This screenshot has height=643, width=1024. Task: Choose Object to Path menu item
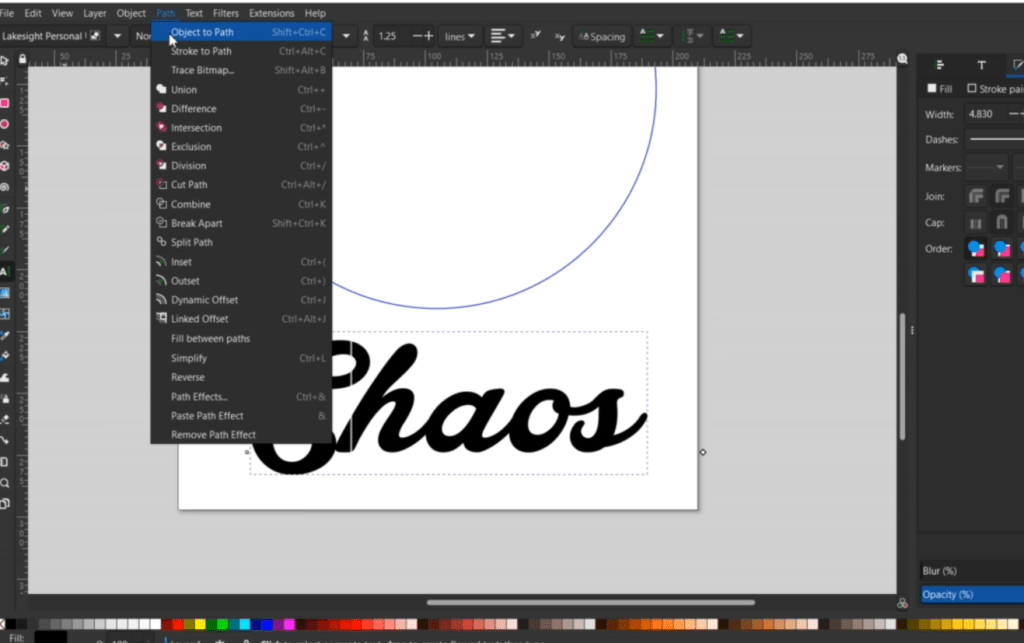202,32
